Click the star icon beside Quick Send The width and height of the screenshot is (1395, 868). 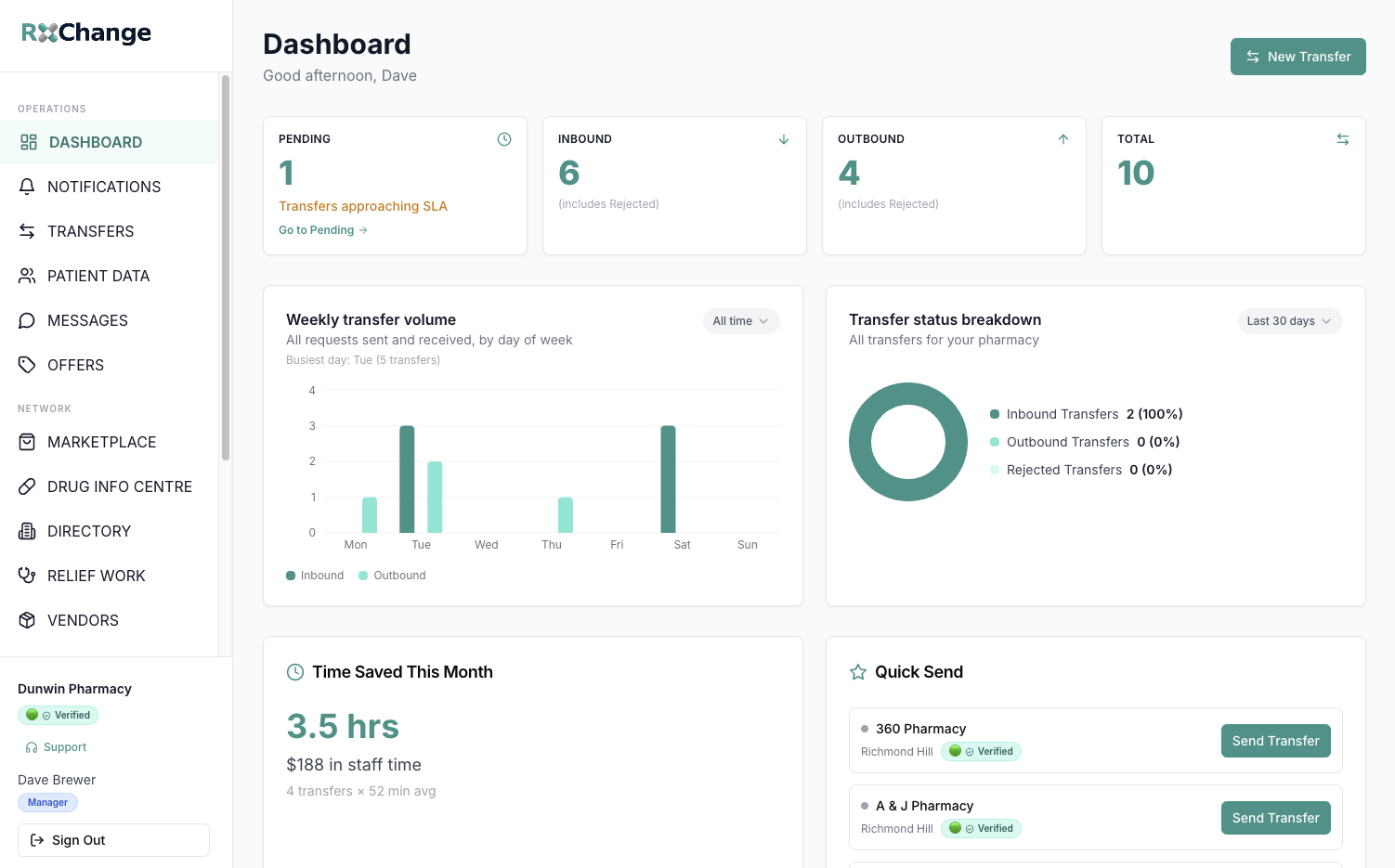coord(858,672)
